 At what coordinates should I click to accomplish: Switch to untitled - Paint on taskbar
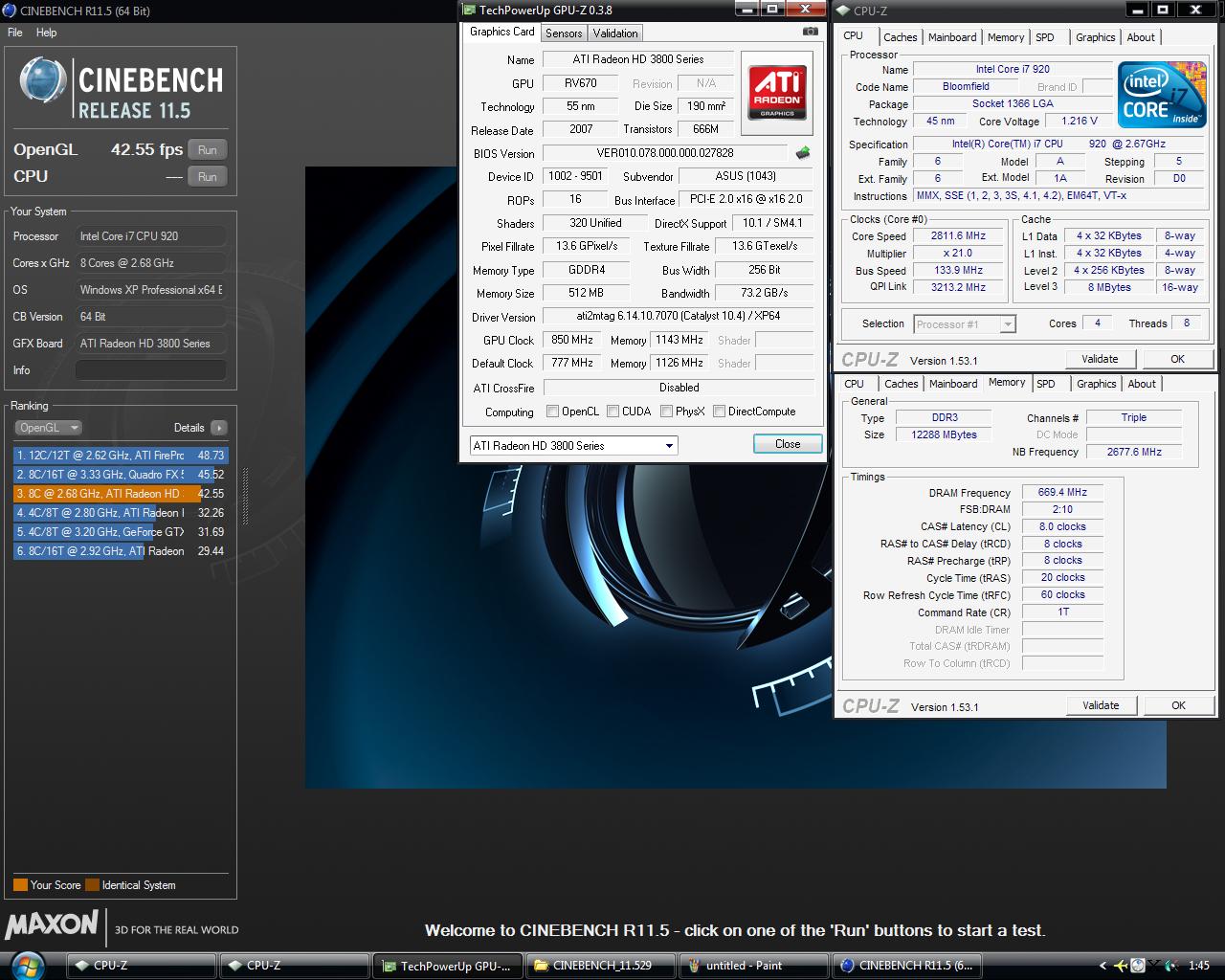pyautogui.click(x=753, y=966)
